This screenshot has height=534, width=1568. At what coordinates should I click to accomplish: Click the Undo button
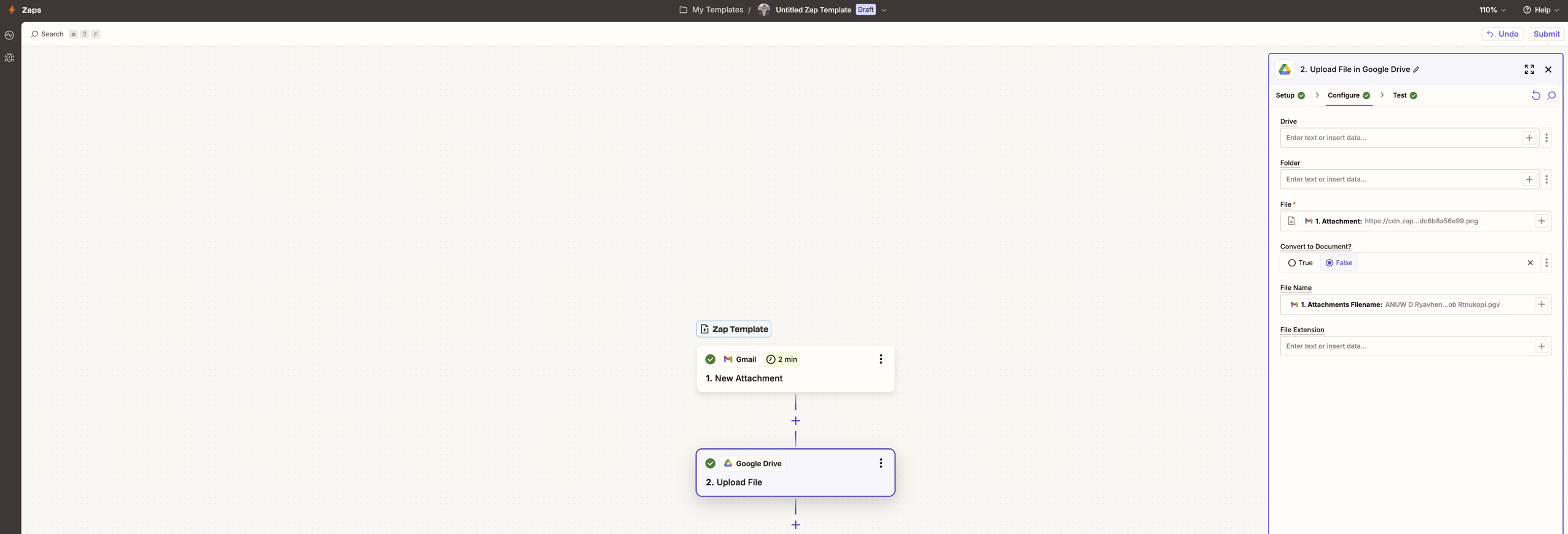1502,34
